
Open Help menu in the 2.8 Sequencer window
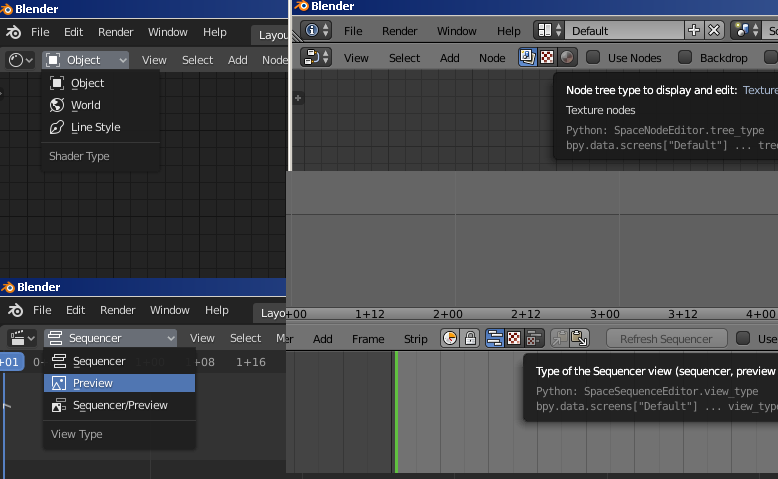[217, 310]
